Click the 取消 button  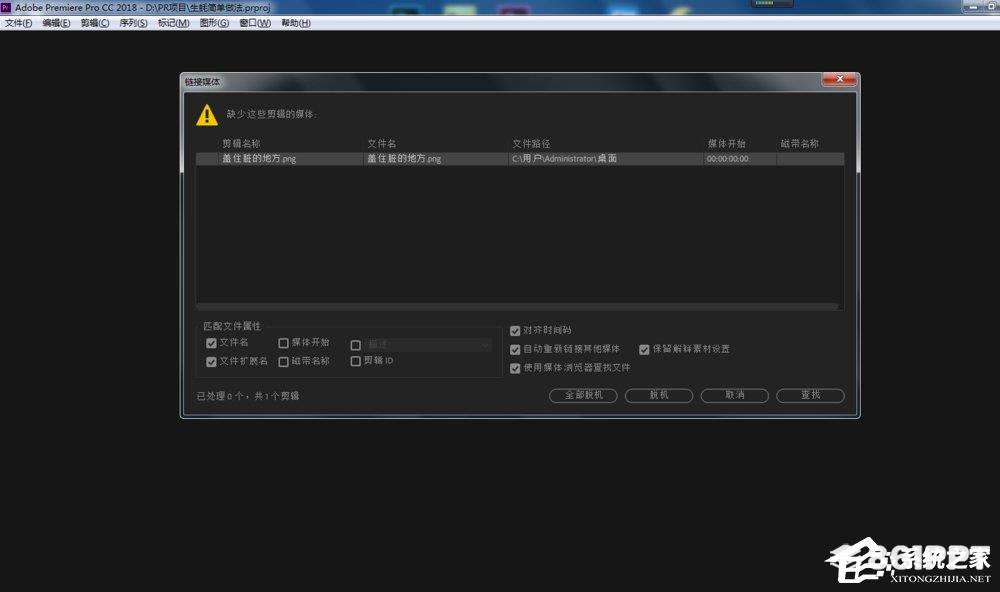pos(735,396)
